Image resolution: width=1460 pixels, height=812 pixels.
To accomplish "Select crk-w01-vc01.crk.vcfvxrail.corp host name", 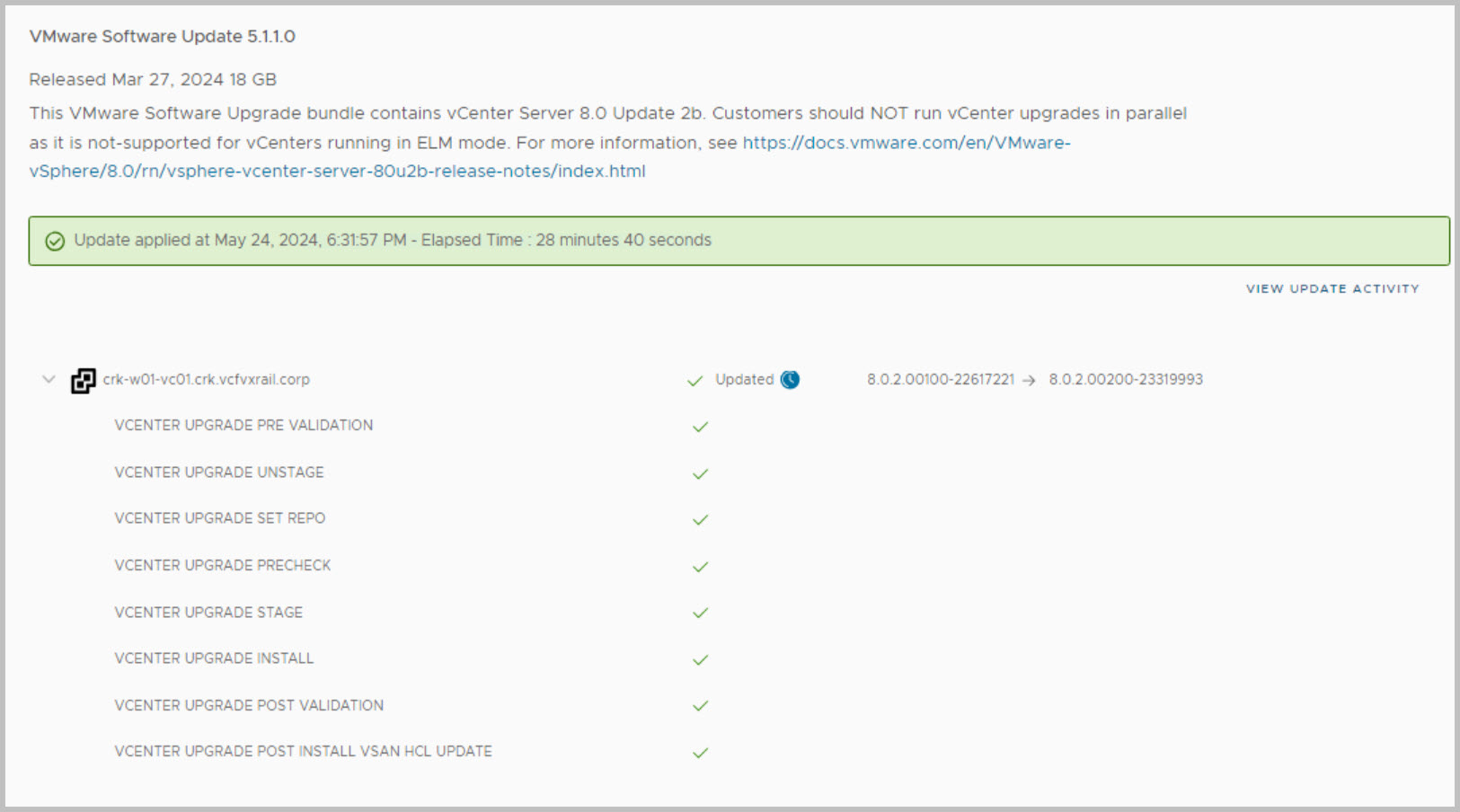I will click(207, 379).
